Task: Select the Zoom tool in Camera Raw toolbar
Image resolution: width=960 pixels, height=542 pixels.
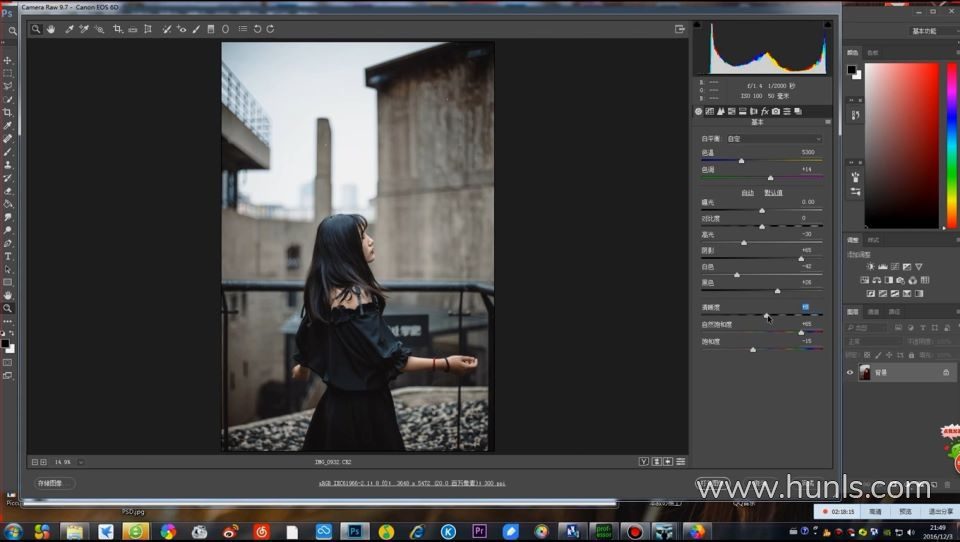Action: click(x=36, y=29)
